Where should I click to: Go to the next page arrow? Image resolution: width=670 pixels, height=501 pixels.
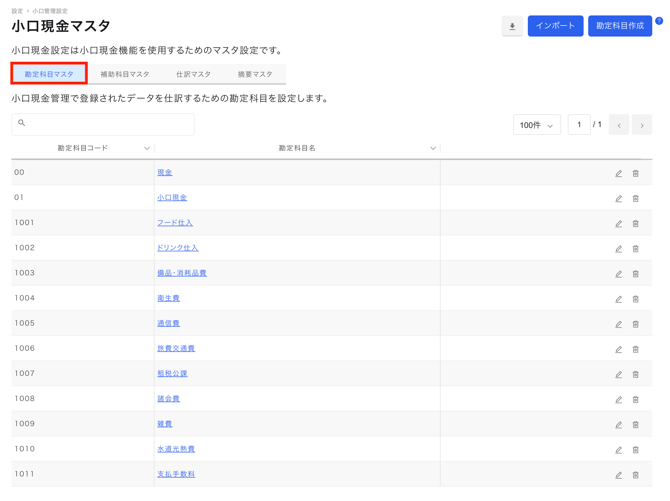[642, 125]
